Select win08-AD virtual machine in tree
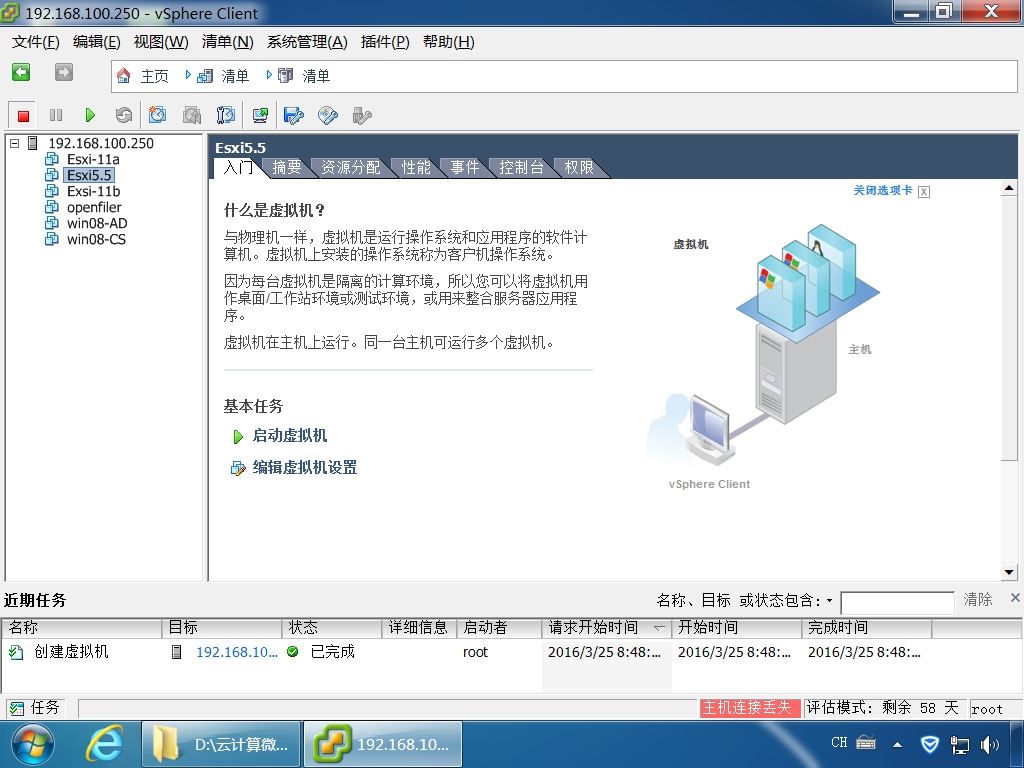The width and height of the screenshot is (1024, 768). coord(97,223)
